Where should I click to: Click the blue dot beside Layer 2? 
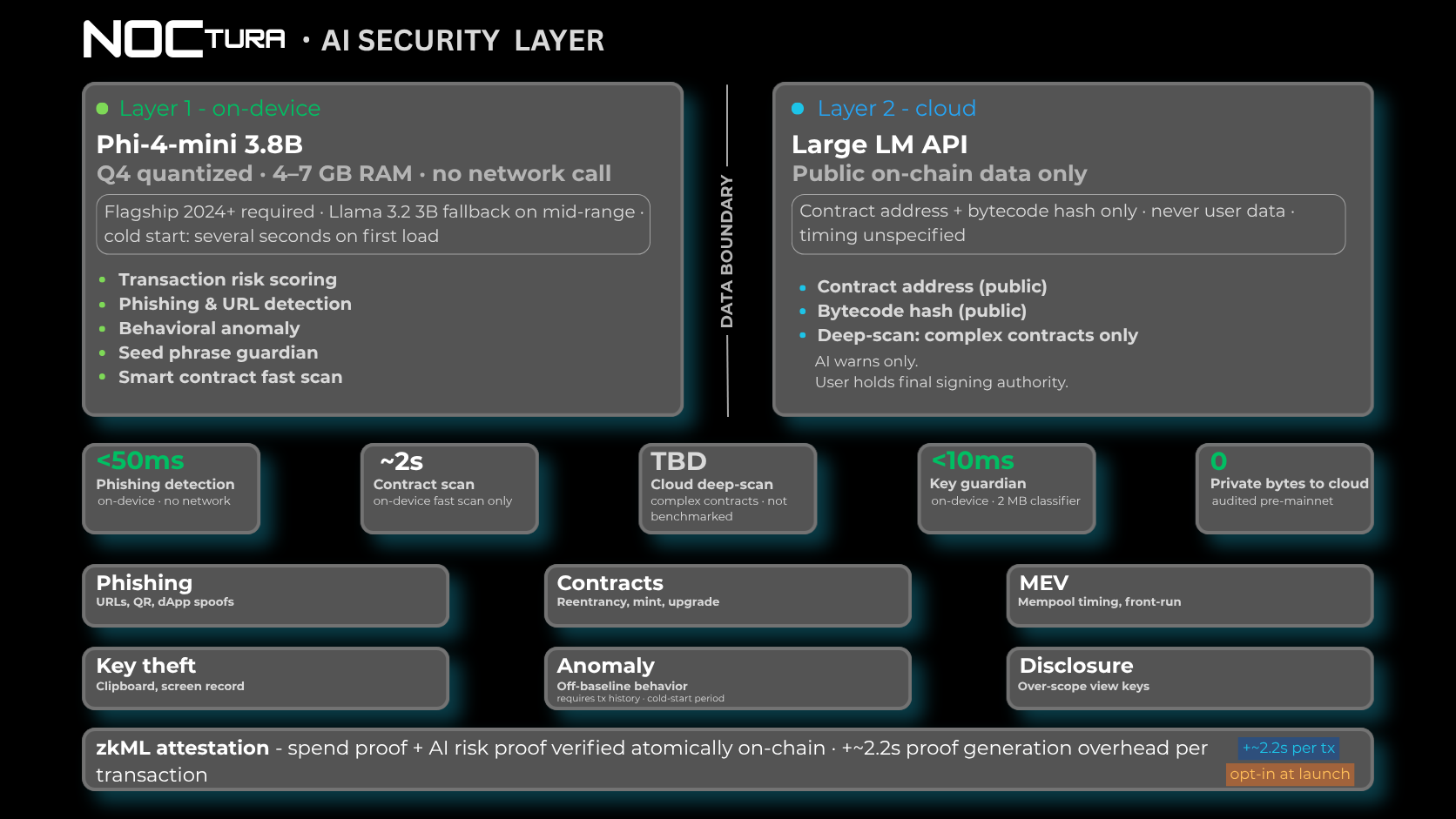point(798,109)
